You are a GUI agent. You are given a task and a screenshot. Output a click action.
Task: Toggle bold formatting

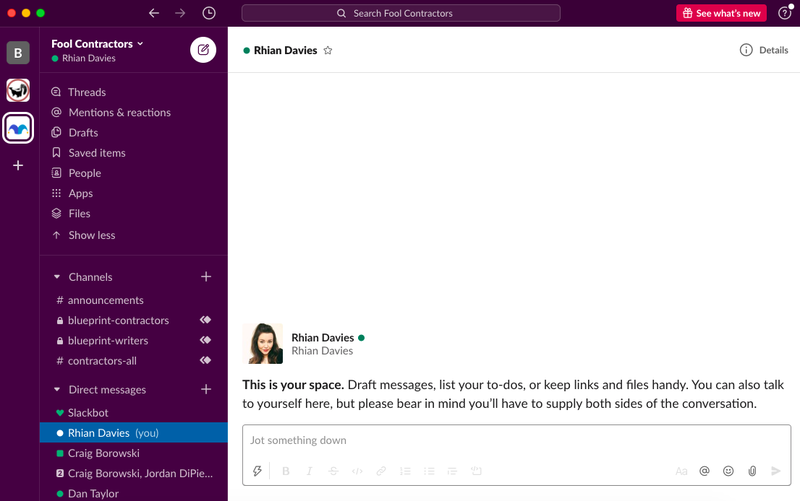[286, 471]
